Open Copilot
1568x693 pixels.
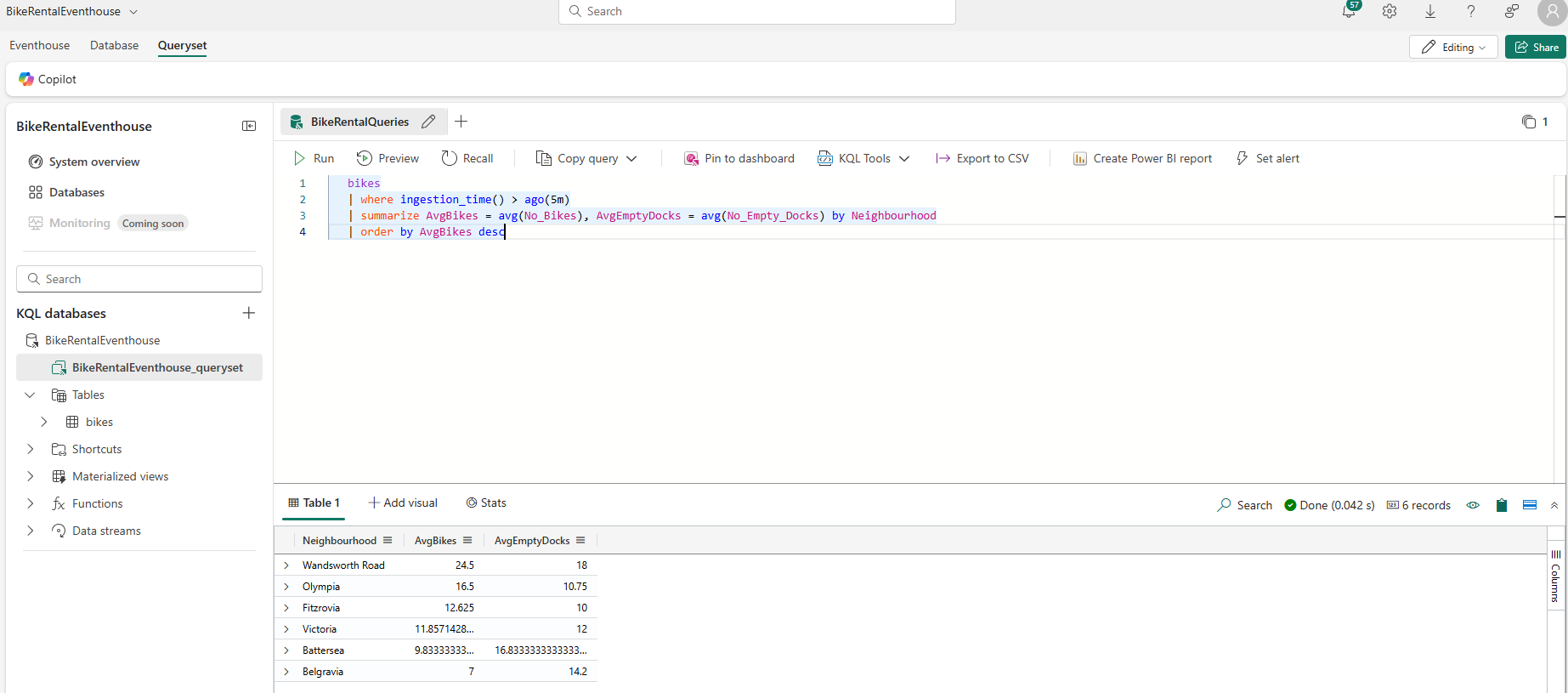pyautogui.click(x=48, y=79)
